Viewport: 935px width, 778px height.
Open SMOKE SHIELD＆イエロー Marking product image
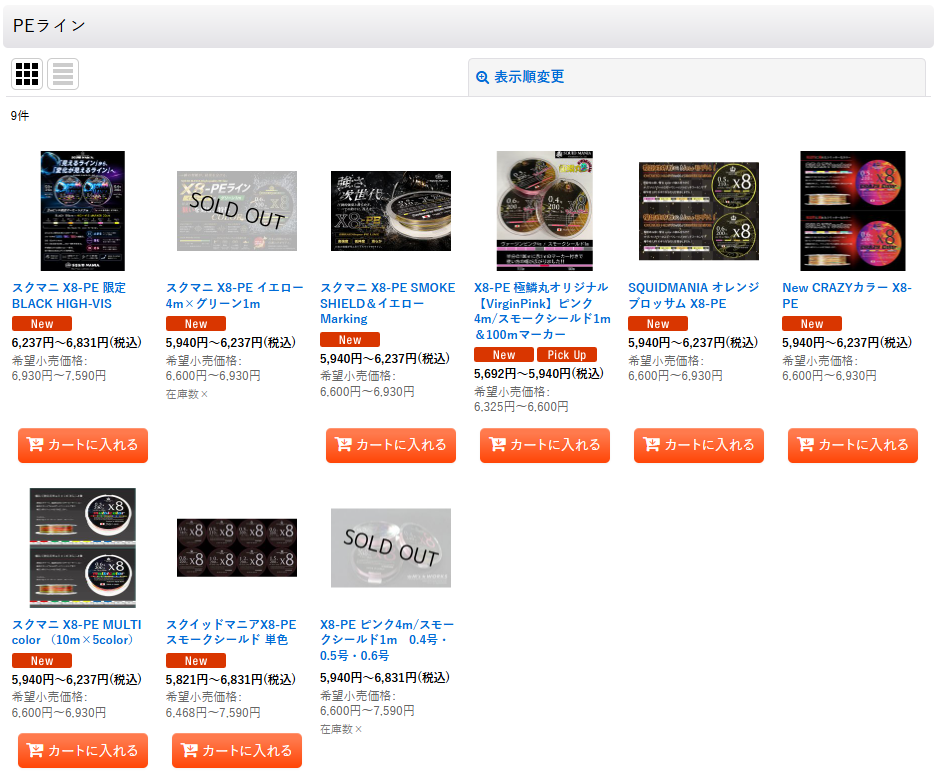click(391, 211)
